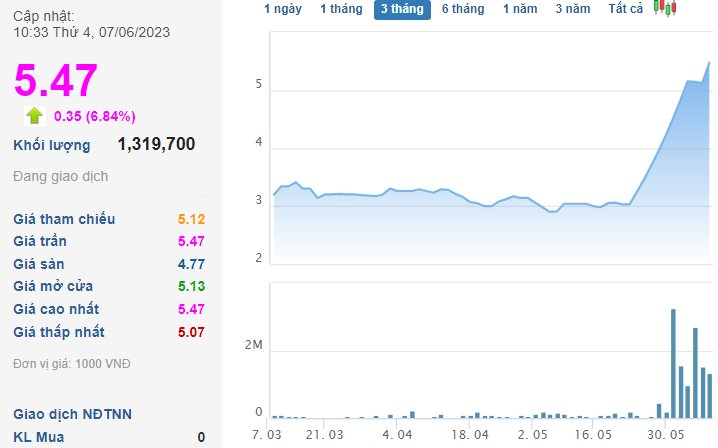Switch to the 1 tháng range
The width and height of the screenshot is (718, 448).
point(341,9)
